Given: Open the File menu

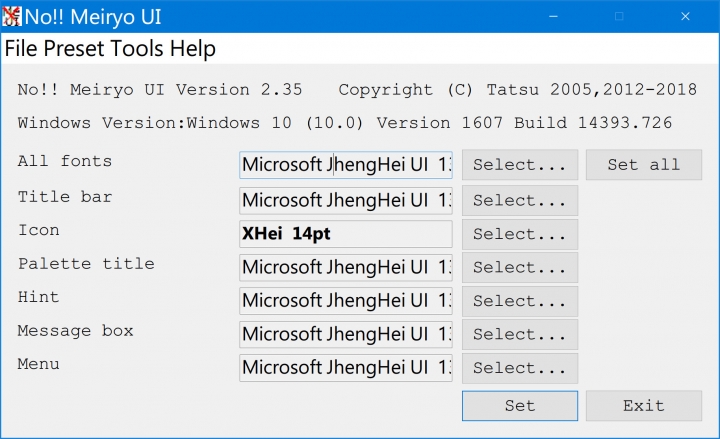Looking at the screenshot, I should pyautogui.click(x=21, y=48).
